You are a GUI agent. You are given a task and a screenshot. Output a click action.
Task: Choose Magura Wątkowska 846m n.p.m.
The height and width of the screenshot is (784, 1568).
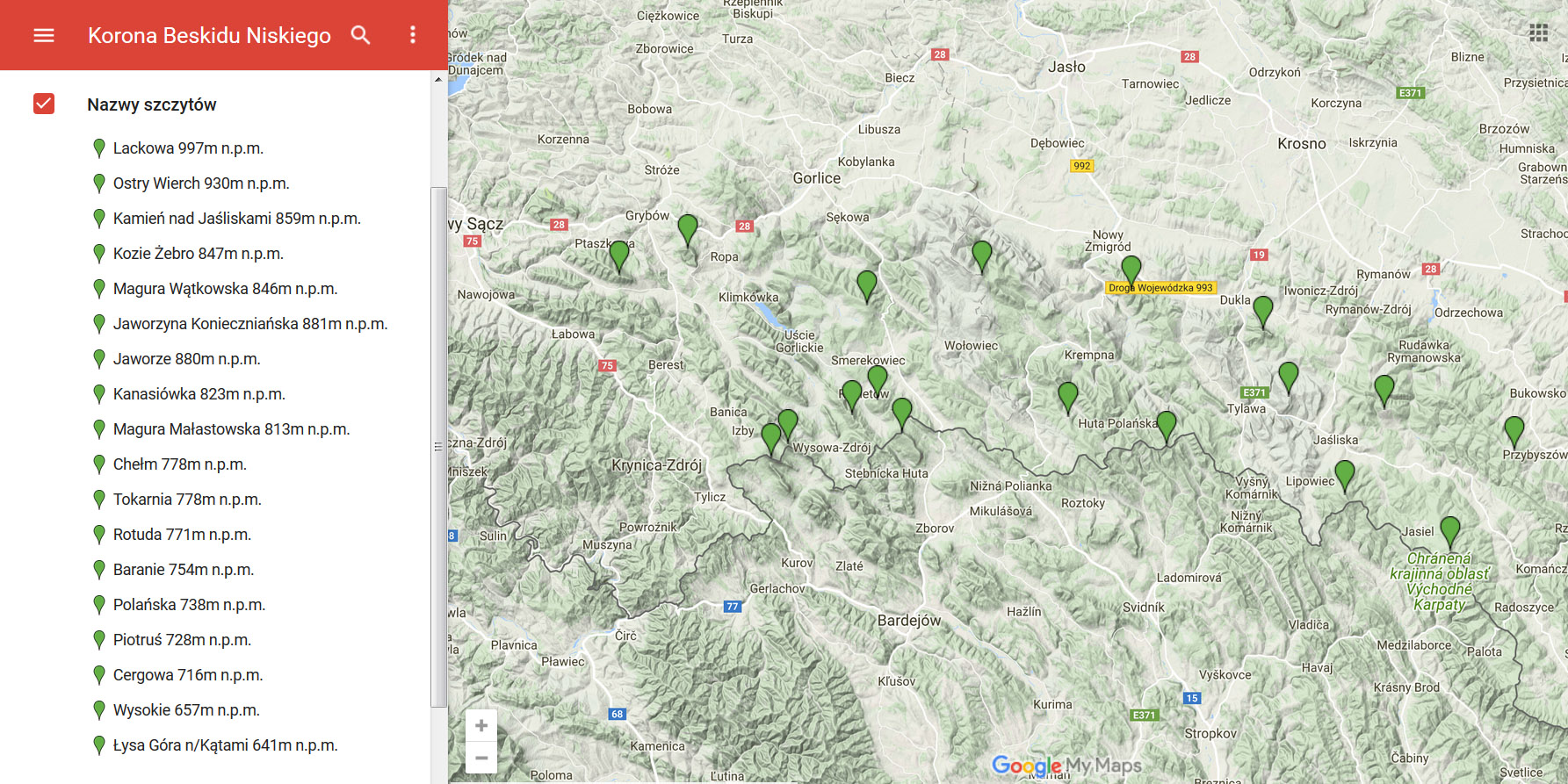pyautogui.click(x=225, y=289)
